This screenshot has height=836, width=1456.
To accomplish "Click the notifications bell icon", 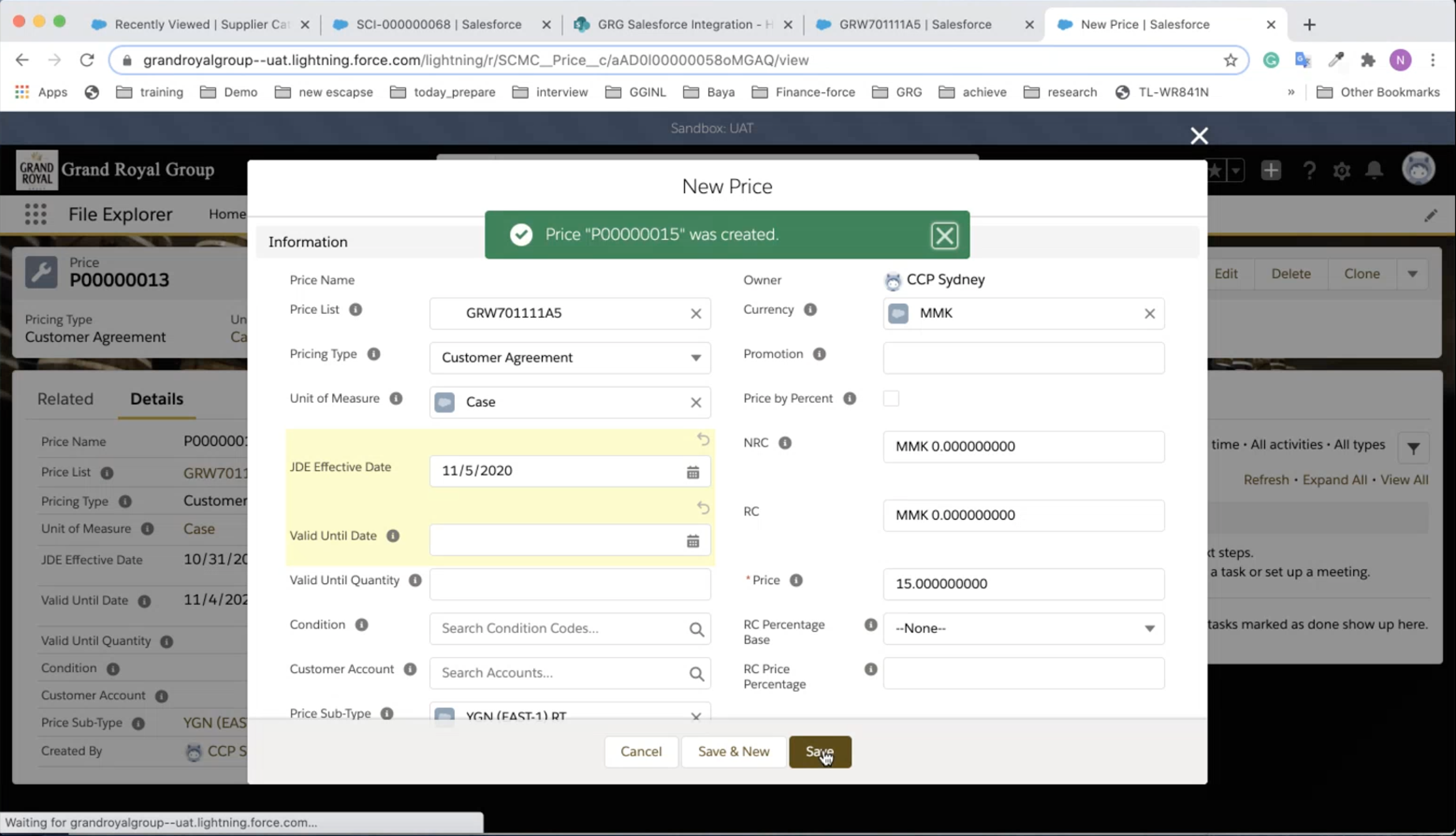I will (1374, 170).
